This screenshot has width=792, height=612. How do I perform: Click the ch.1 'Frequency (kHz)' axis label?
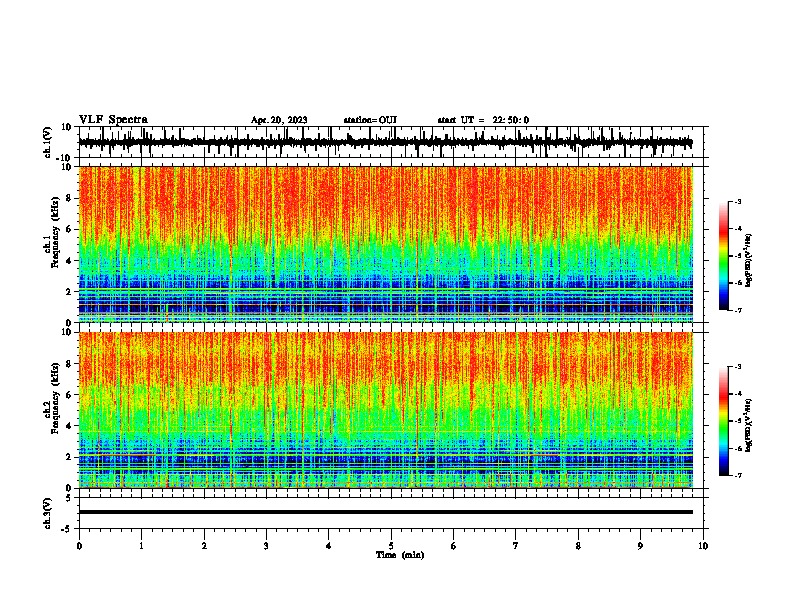pos(55,233)
